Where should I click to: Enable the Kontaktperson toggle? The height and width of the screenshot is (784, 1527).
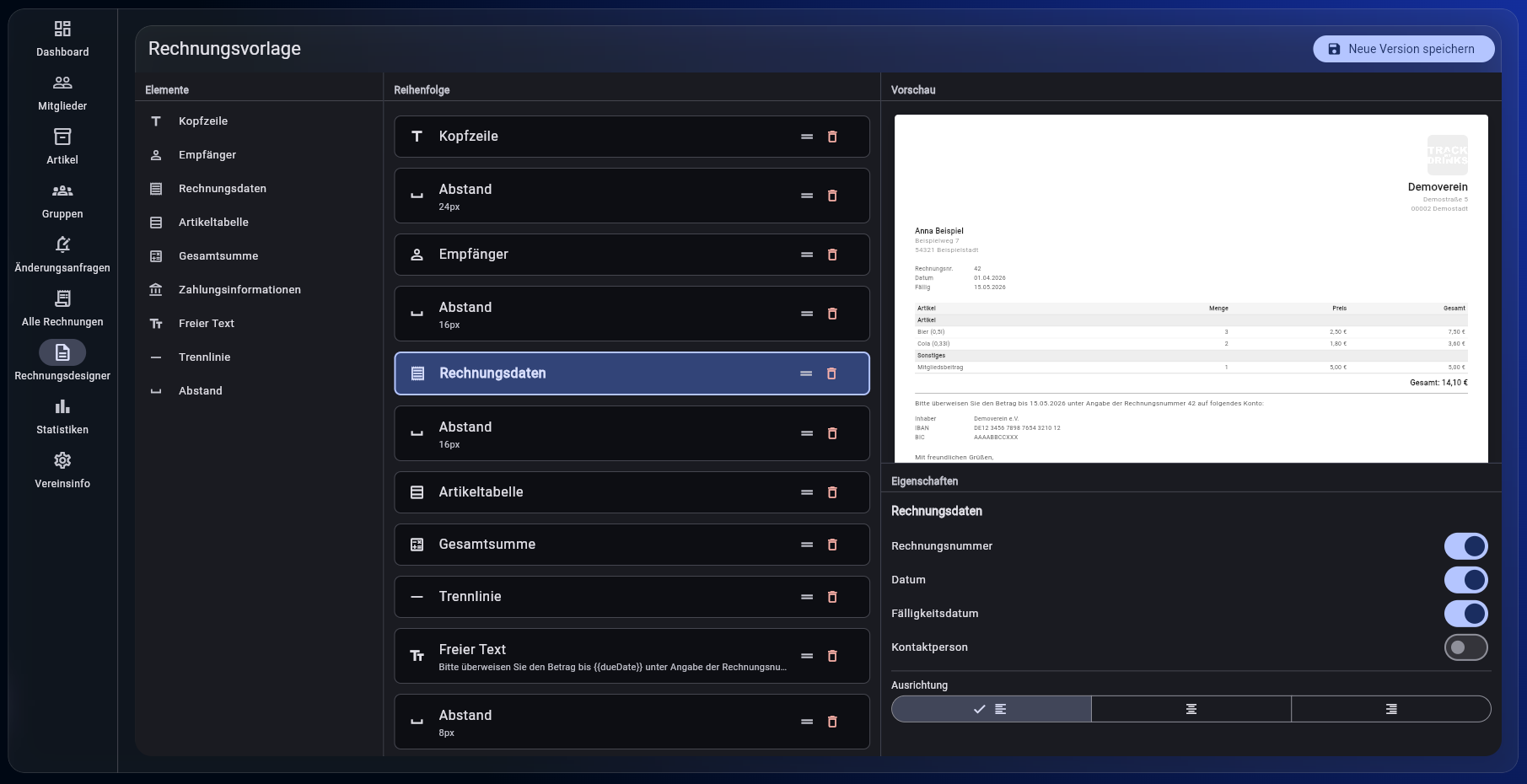pos(1465,647)
